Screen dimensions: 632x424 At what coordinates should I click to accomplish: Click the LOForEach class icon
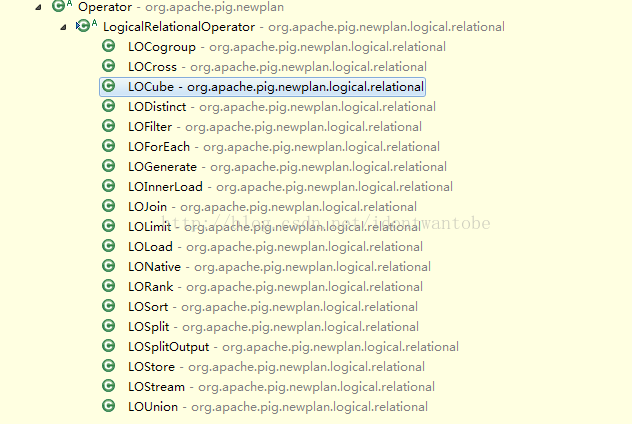[108, 146]
